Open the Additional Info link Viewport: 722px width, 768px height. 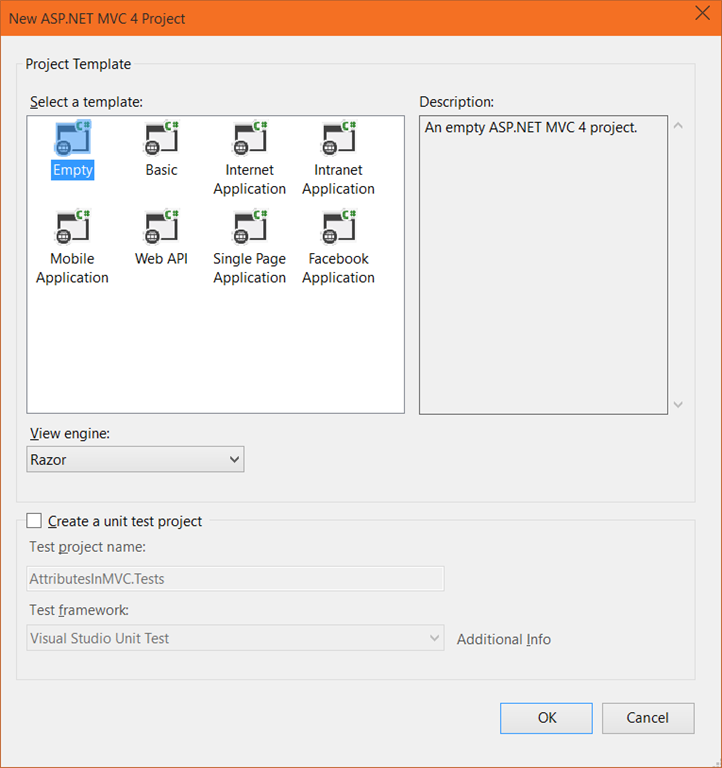tap(504, 639)
